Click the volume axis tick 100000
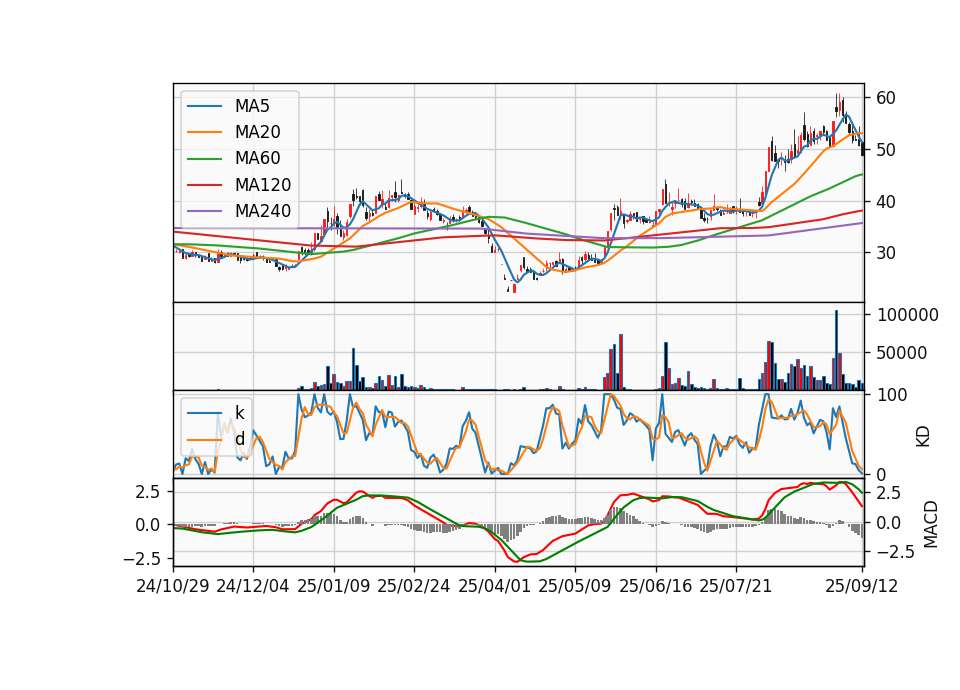Viewport: 960px width, 690px height. (907, 315)
